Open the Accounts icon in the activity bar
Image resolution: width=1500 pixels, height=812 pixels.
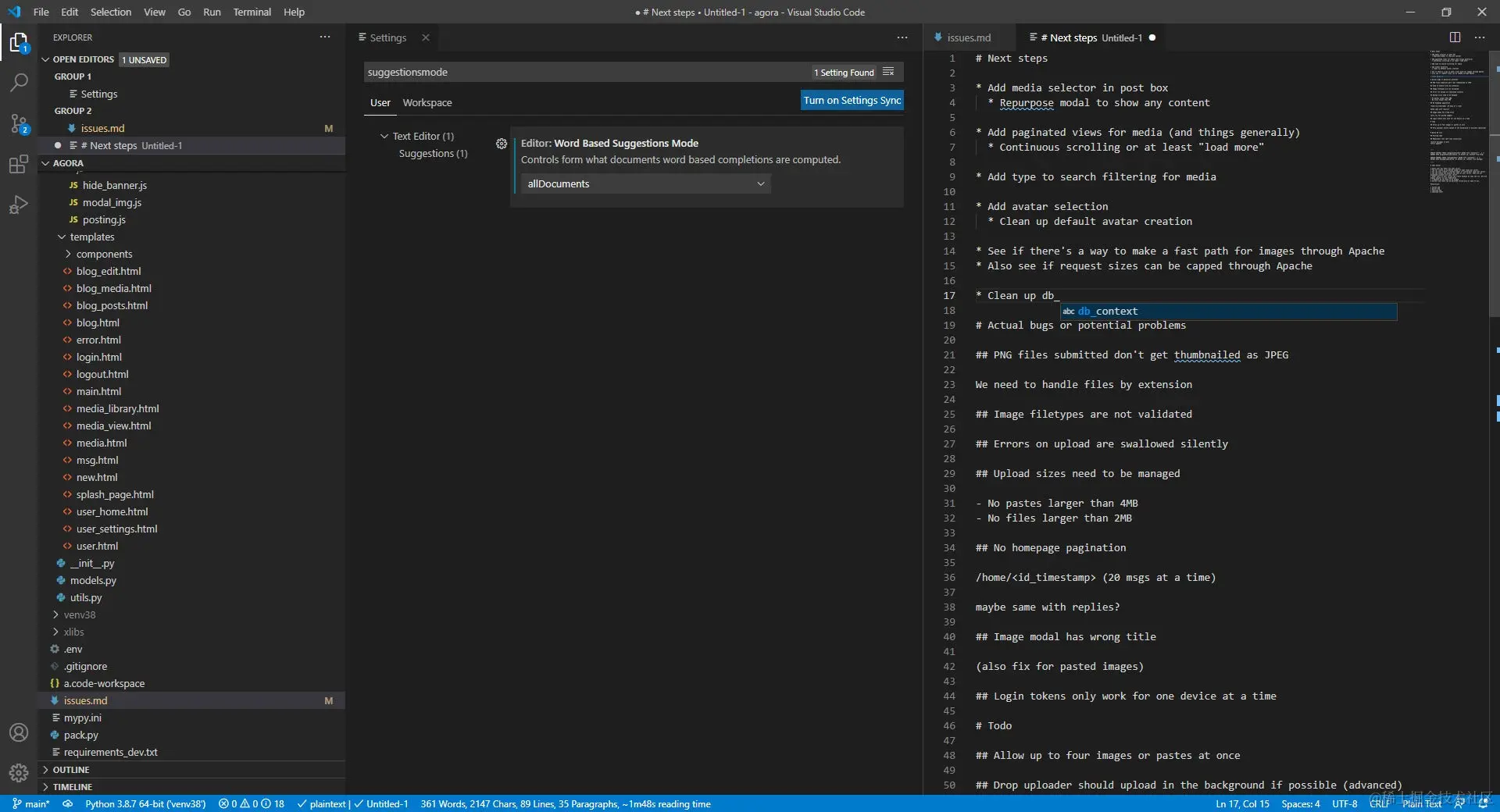[x=19, y=732]
